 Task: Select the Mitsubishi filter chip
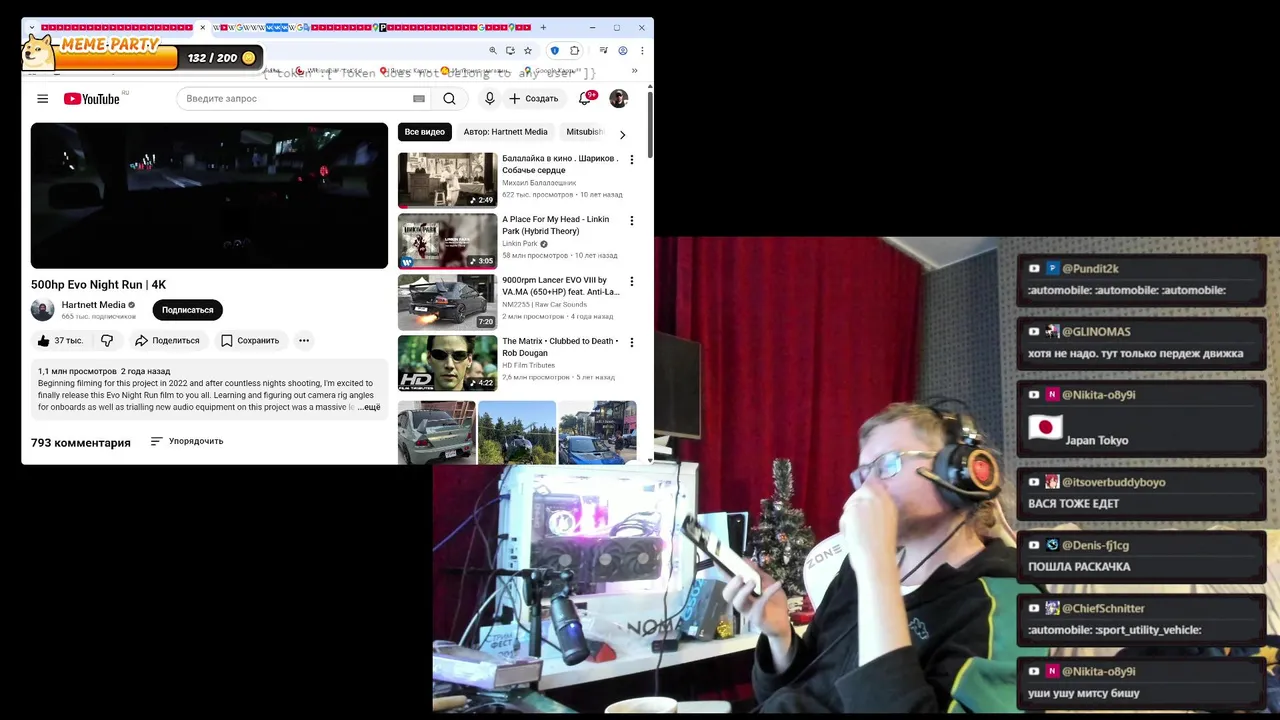(586, 132)
